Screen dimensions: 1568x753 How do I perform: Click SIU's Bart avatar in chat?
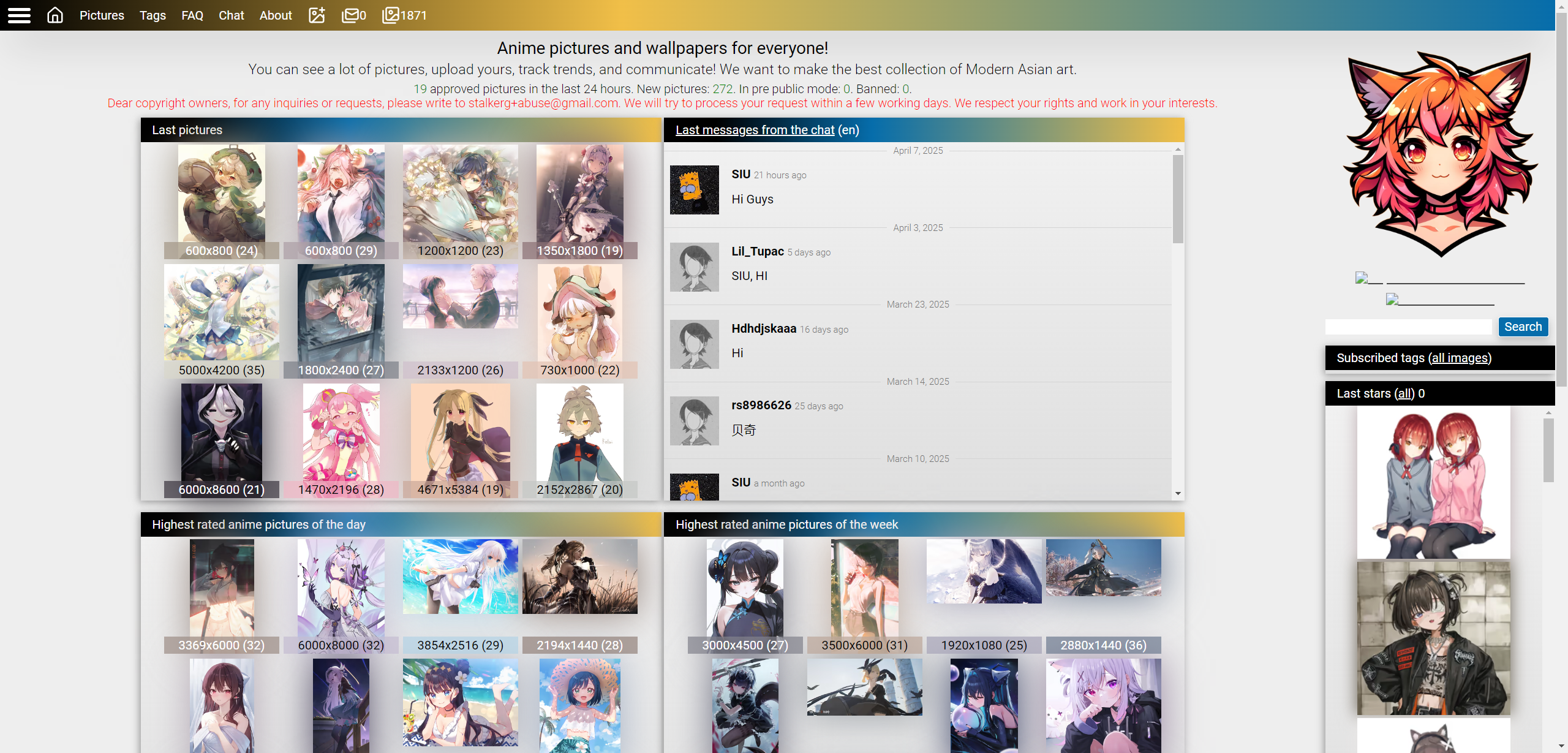(694, 190)
